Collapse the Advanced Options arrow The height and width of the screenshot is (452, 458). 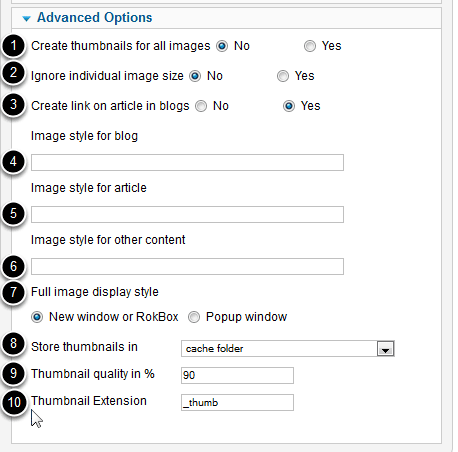tap(26, 19)
